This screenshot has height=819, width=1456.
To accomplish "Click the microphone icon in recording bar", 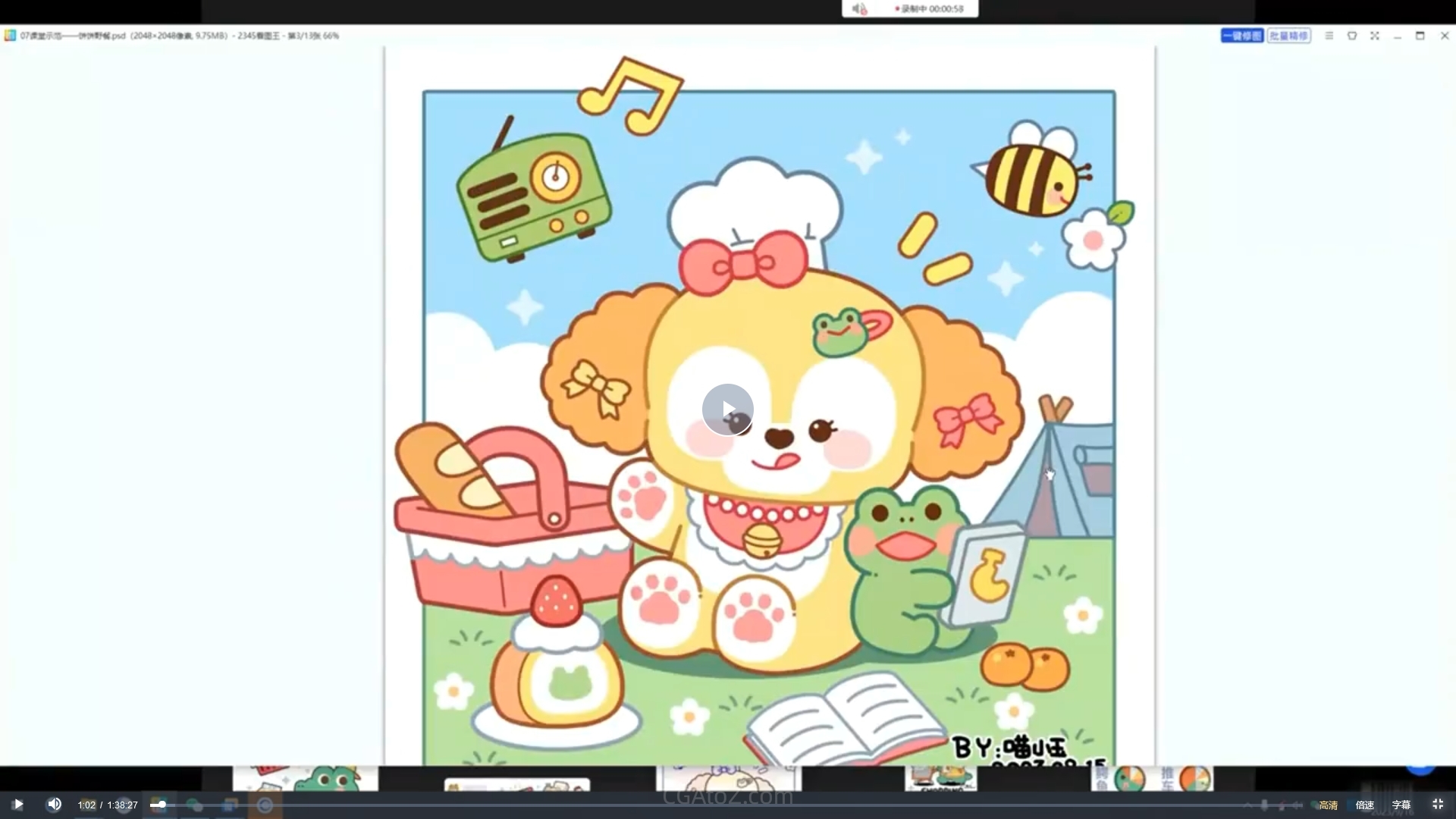I will click(x=859, y=9).
